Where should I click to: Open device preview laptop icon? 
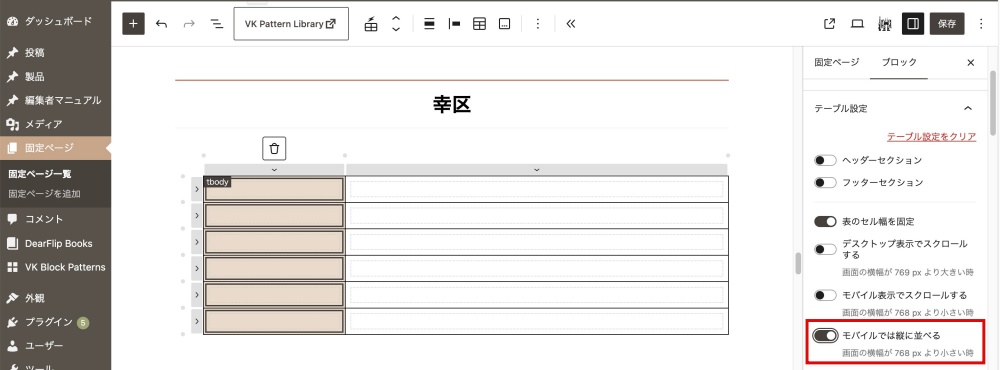click(x=857, y=24)
